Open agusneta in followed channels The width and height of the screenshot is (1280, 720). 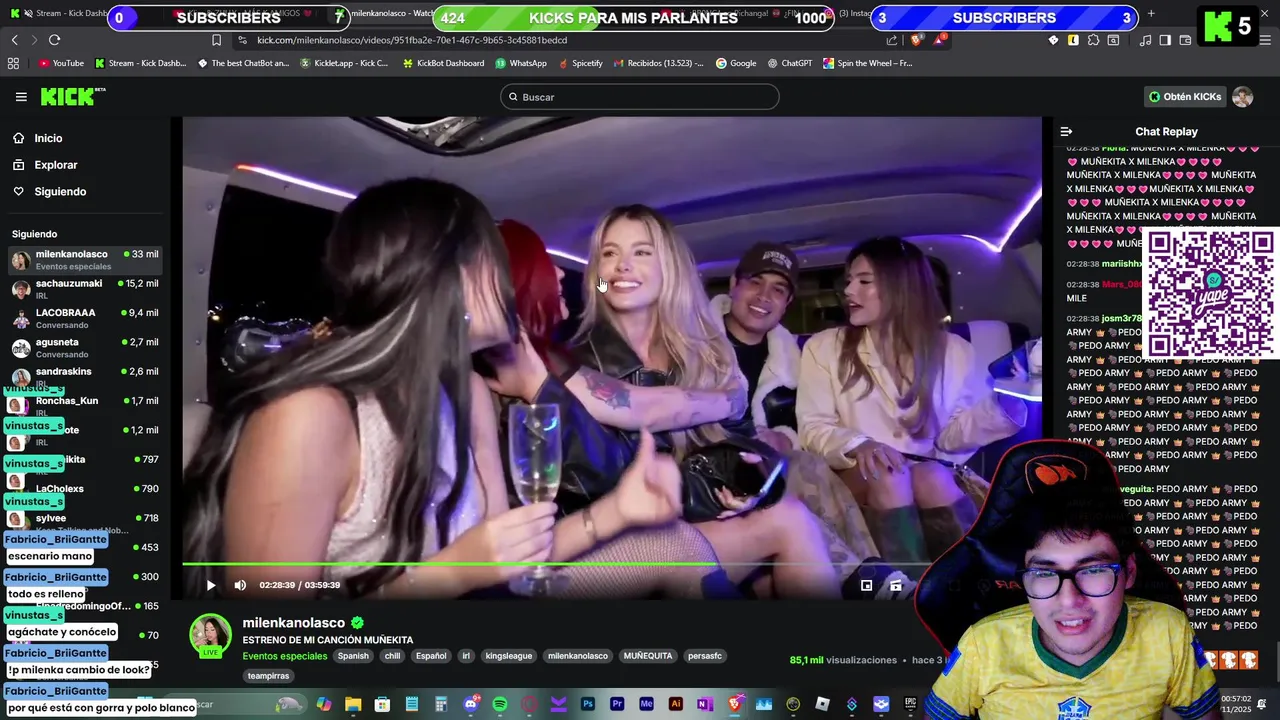pos(85,347)
